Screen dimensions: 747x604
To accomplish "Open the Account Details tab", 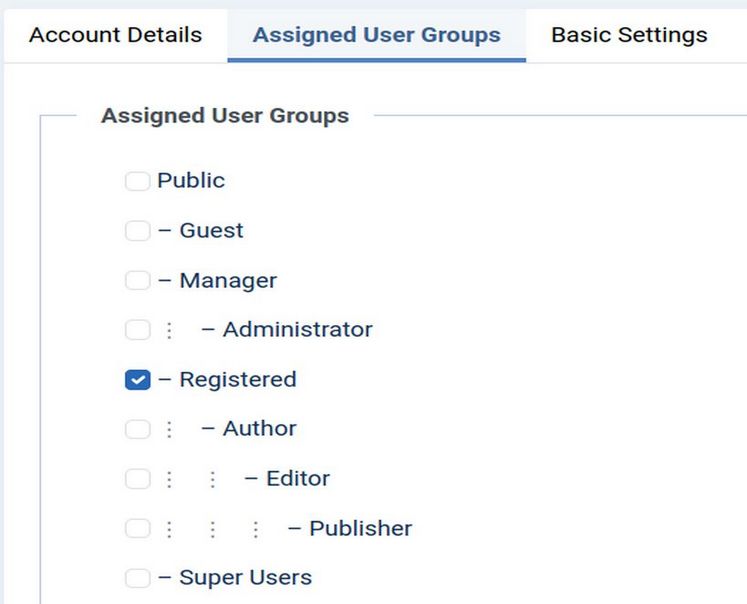I will point(115,35).
